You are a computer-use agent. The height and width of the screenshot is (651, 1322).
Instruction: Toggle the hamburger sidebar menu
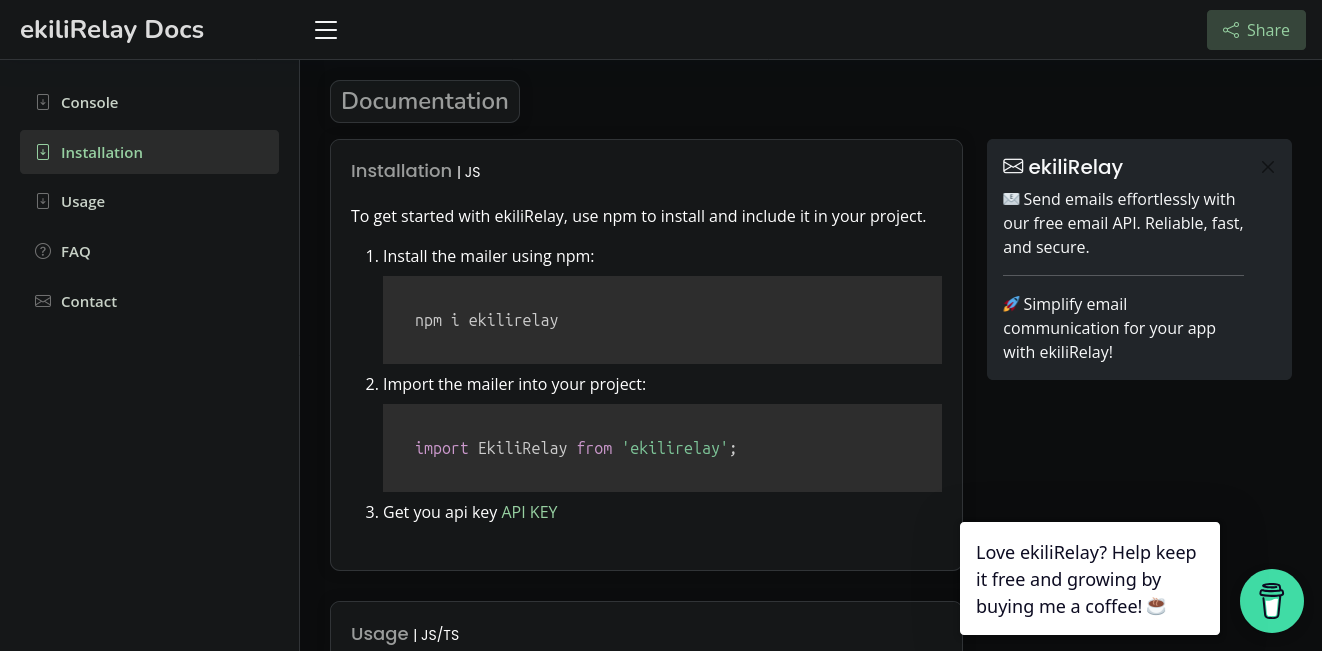point(326,30)
